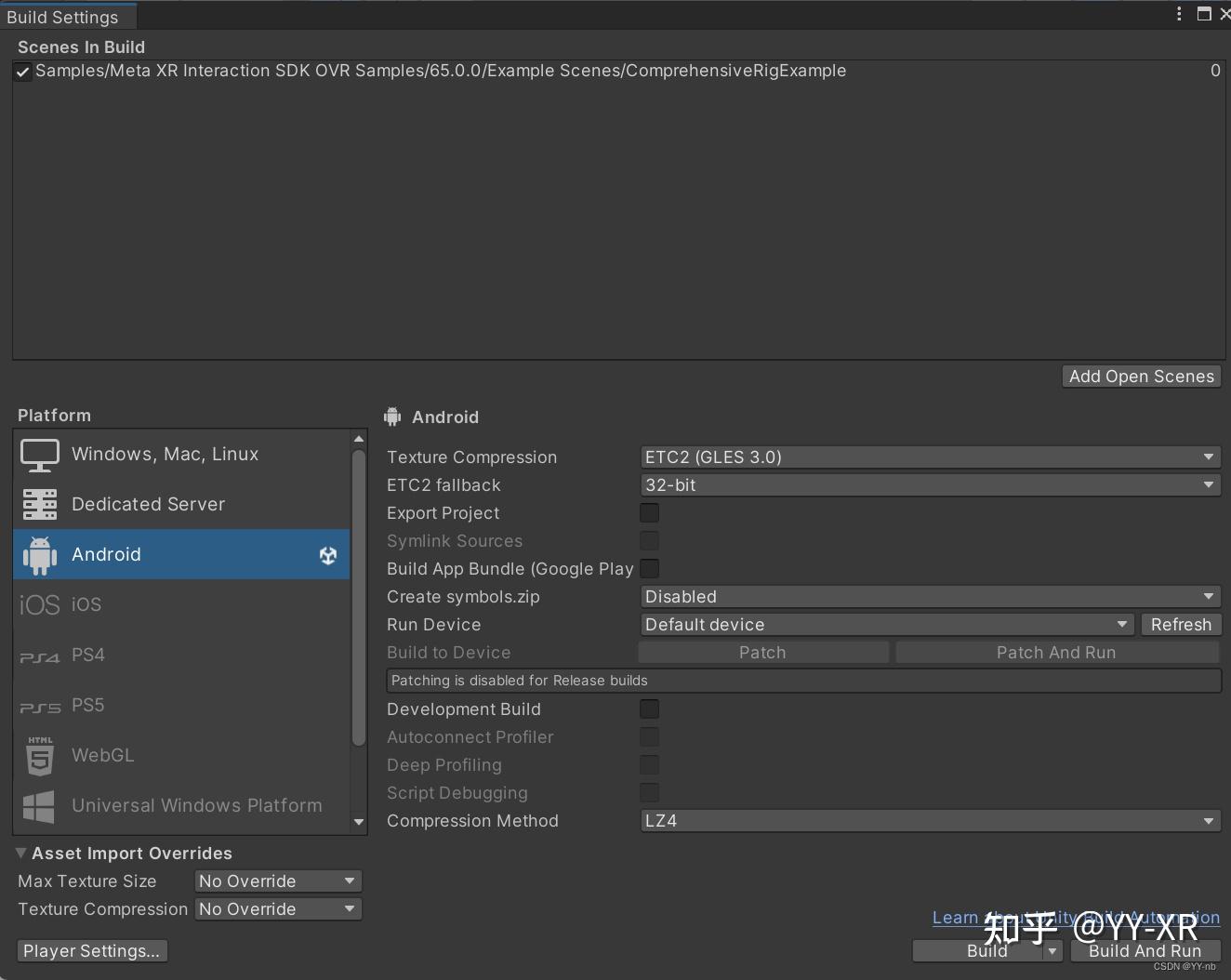Click the Unity active-platform logo beside Android
Screen dimensions: 1231x980
click(x=327, y=555)
